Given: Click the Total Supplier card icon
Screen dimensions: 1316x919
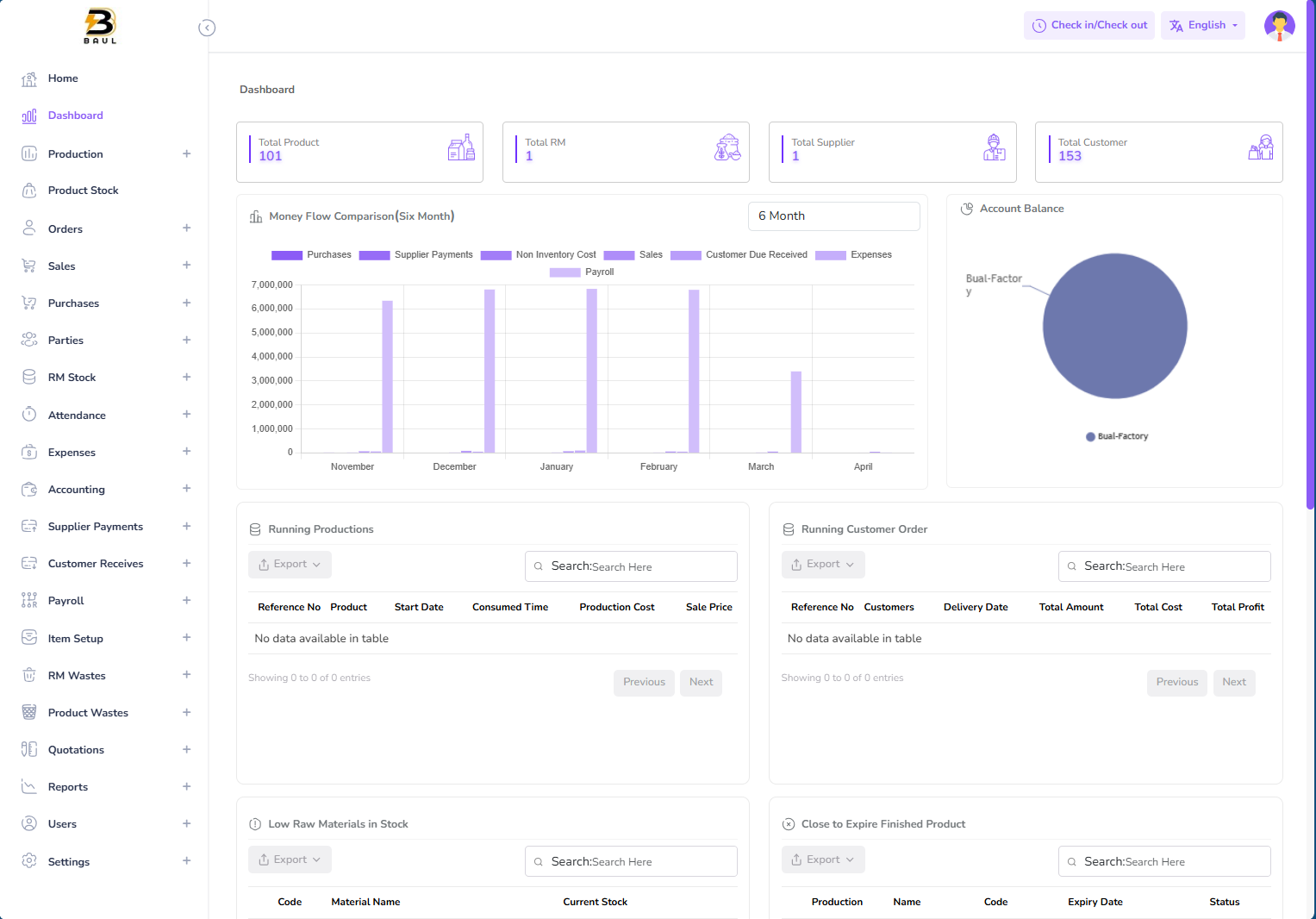Looking at the screenshot, I should point(994,147).
